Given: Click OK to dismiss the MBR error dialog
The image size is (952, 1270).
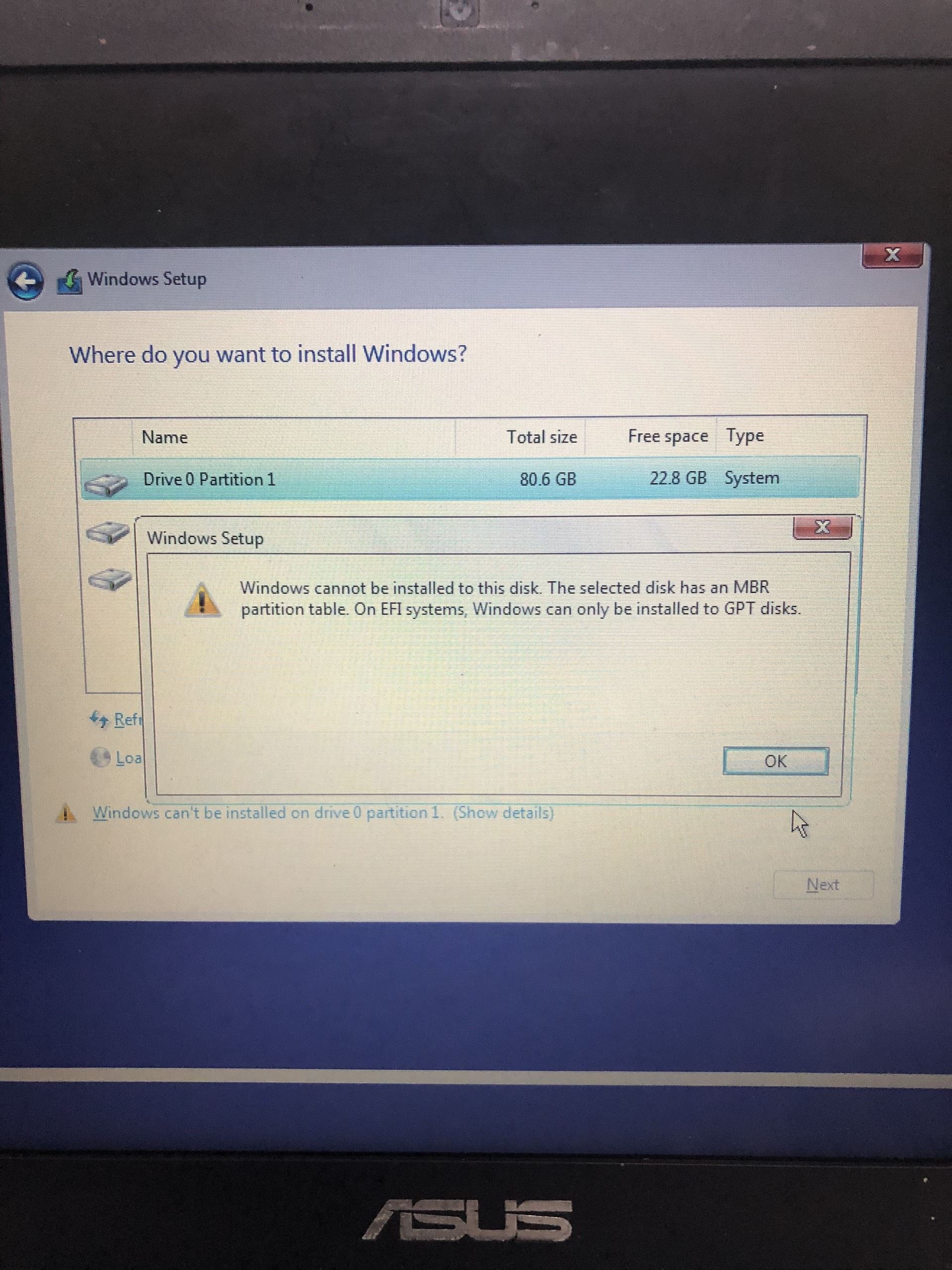Looking at the screenshot, I should pyautogui.click(x=775, y=760).
